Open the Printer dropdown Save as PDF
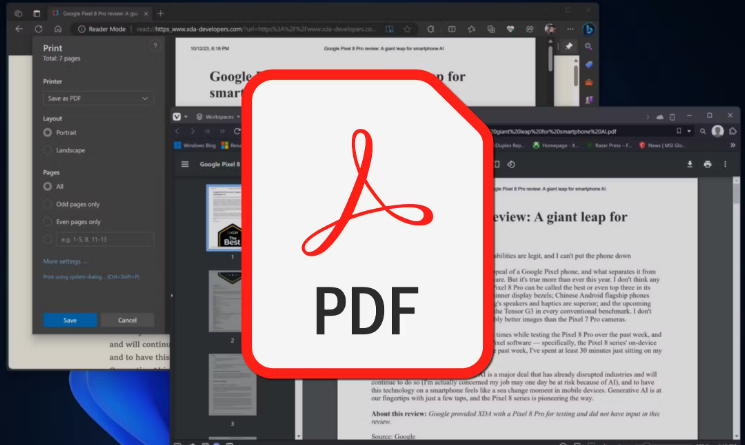 coord(98,98)
